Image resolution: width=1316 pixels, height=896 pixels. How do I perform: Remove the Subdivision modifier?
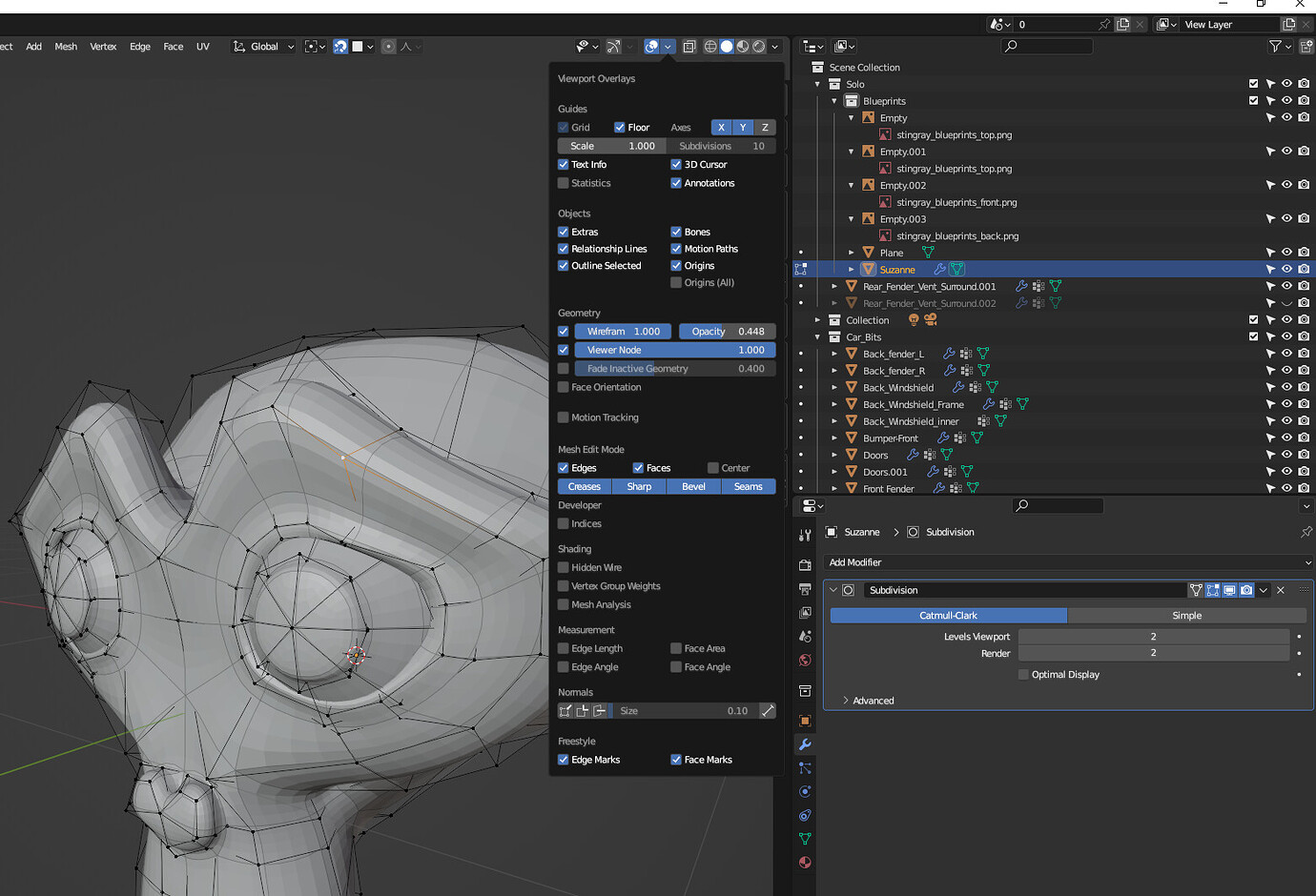[x=1281, y=590]
